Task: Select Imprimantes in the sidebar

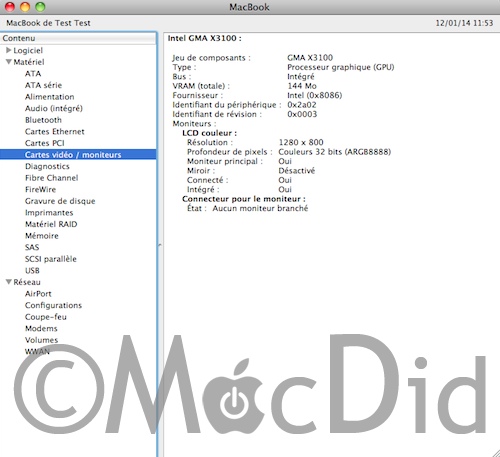Action: point(49,213)
